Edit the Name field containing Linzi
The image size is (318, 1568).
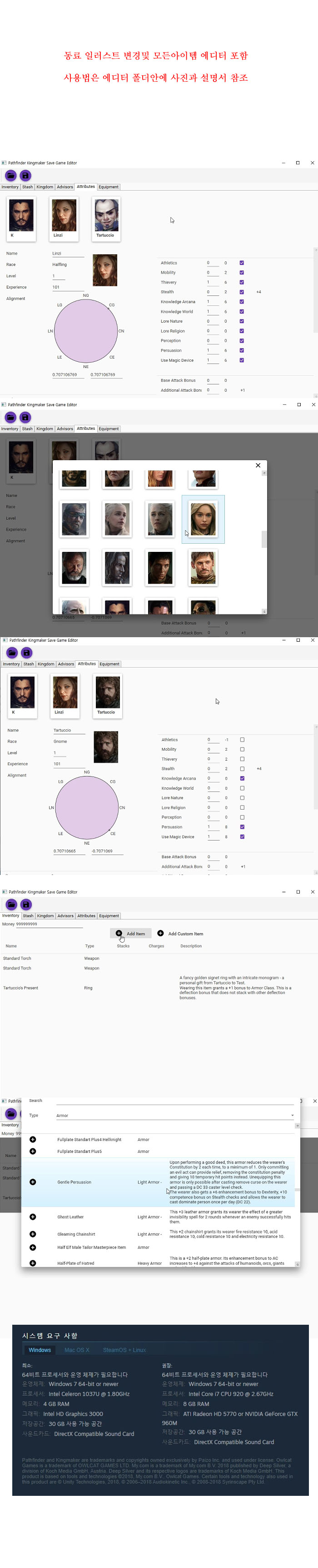point(68,253)
